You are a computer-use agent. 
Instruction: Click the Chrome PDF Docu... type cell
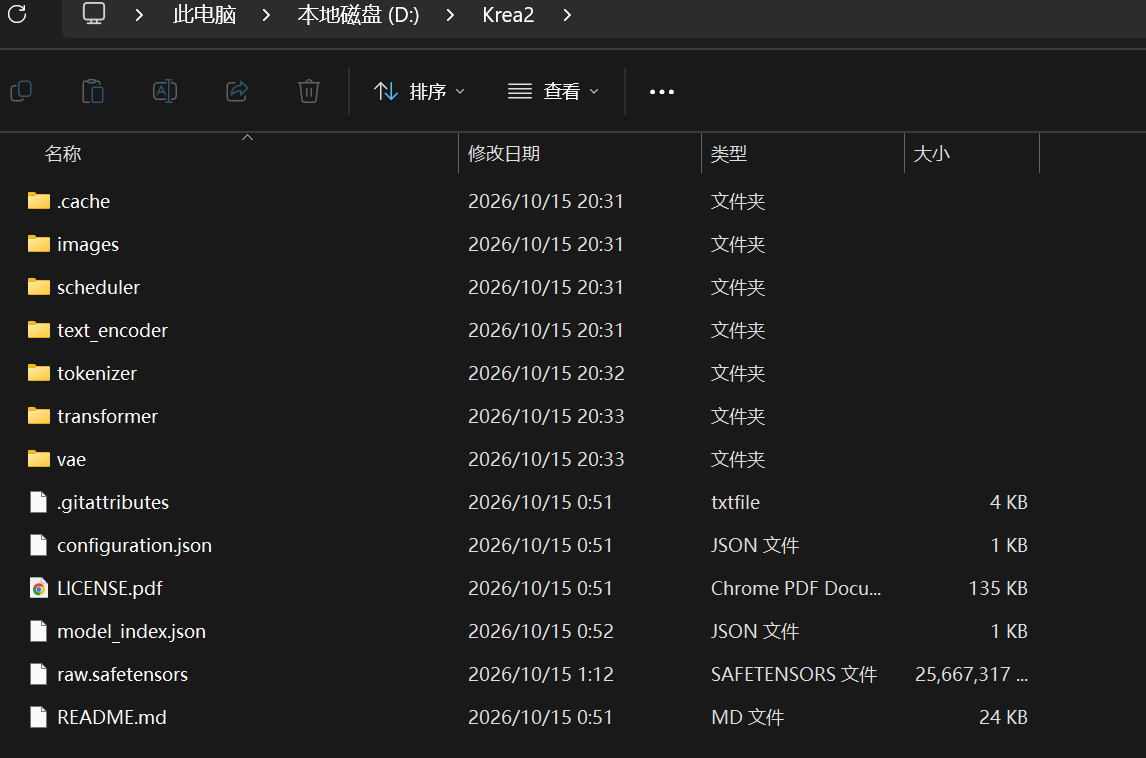(796, 588)
